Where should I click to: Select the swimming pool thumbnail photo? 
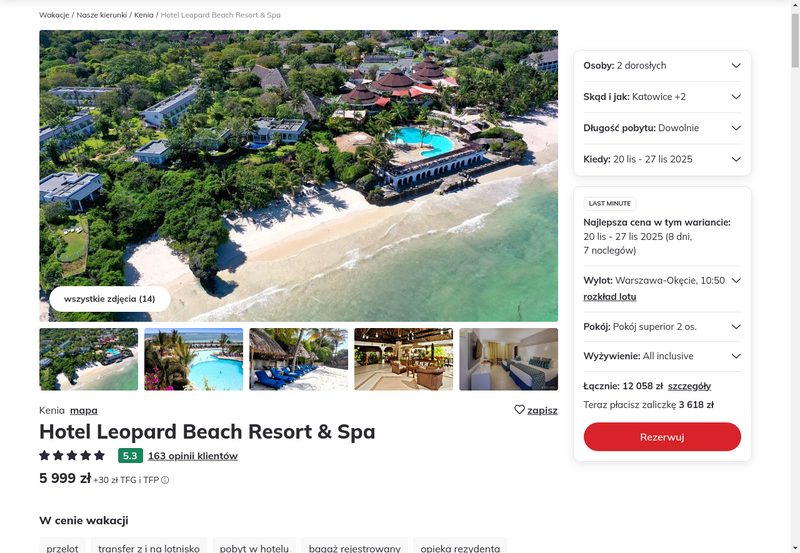click(x=193, y=359)
